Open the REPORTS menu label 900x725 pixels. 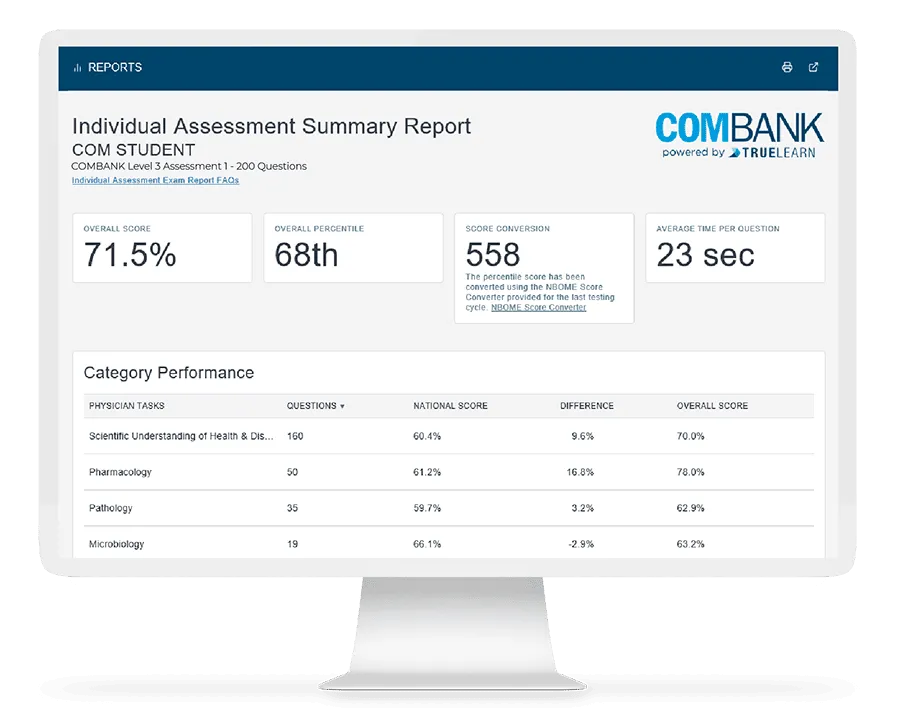(x=115, y=68)
